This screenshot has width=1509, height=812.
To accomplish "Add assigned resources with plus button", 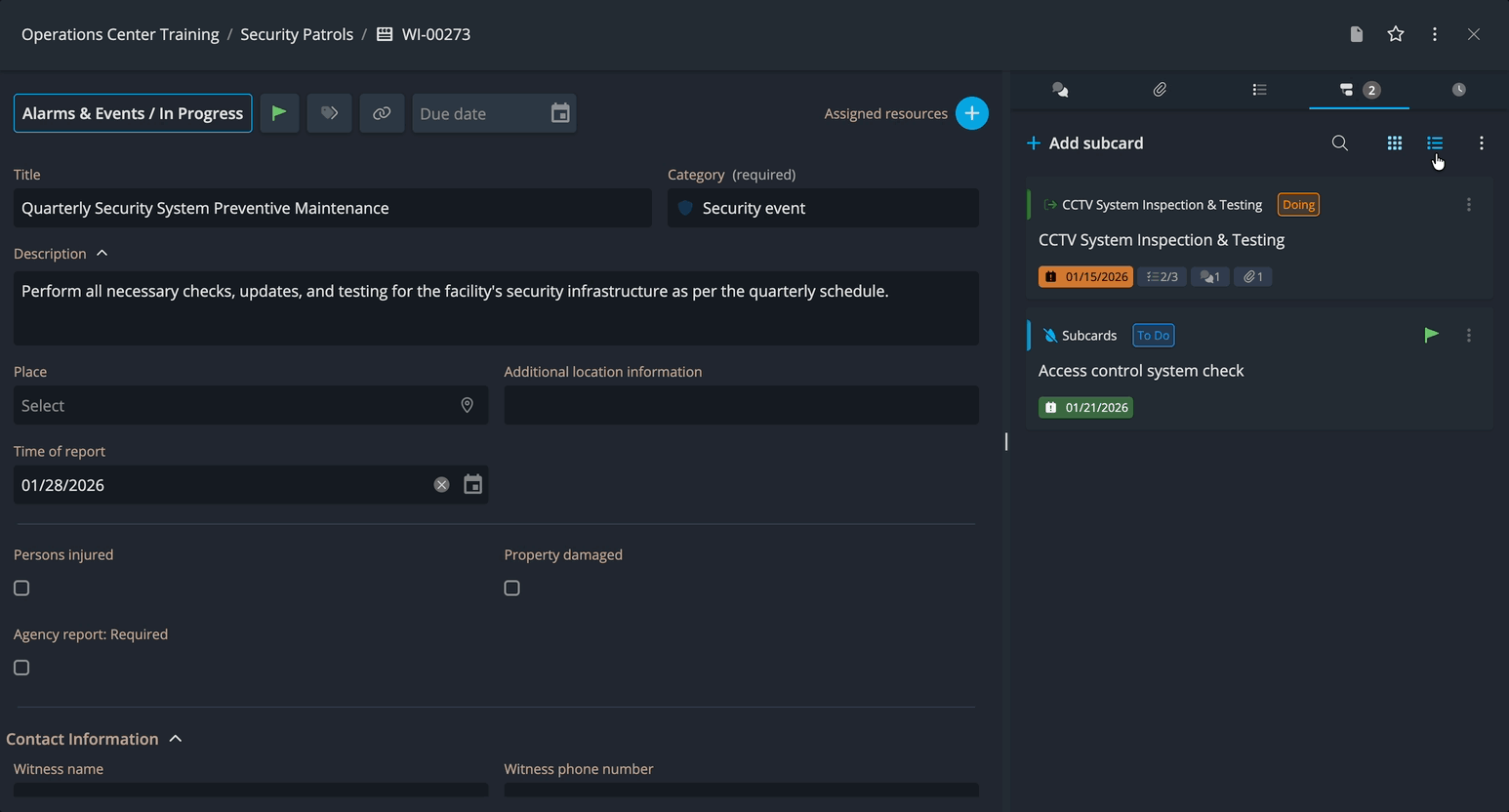I will tap(971, 113).
